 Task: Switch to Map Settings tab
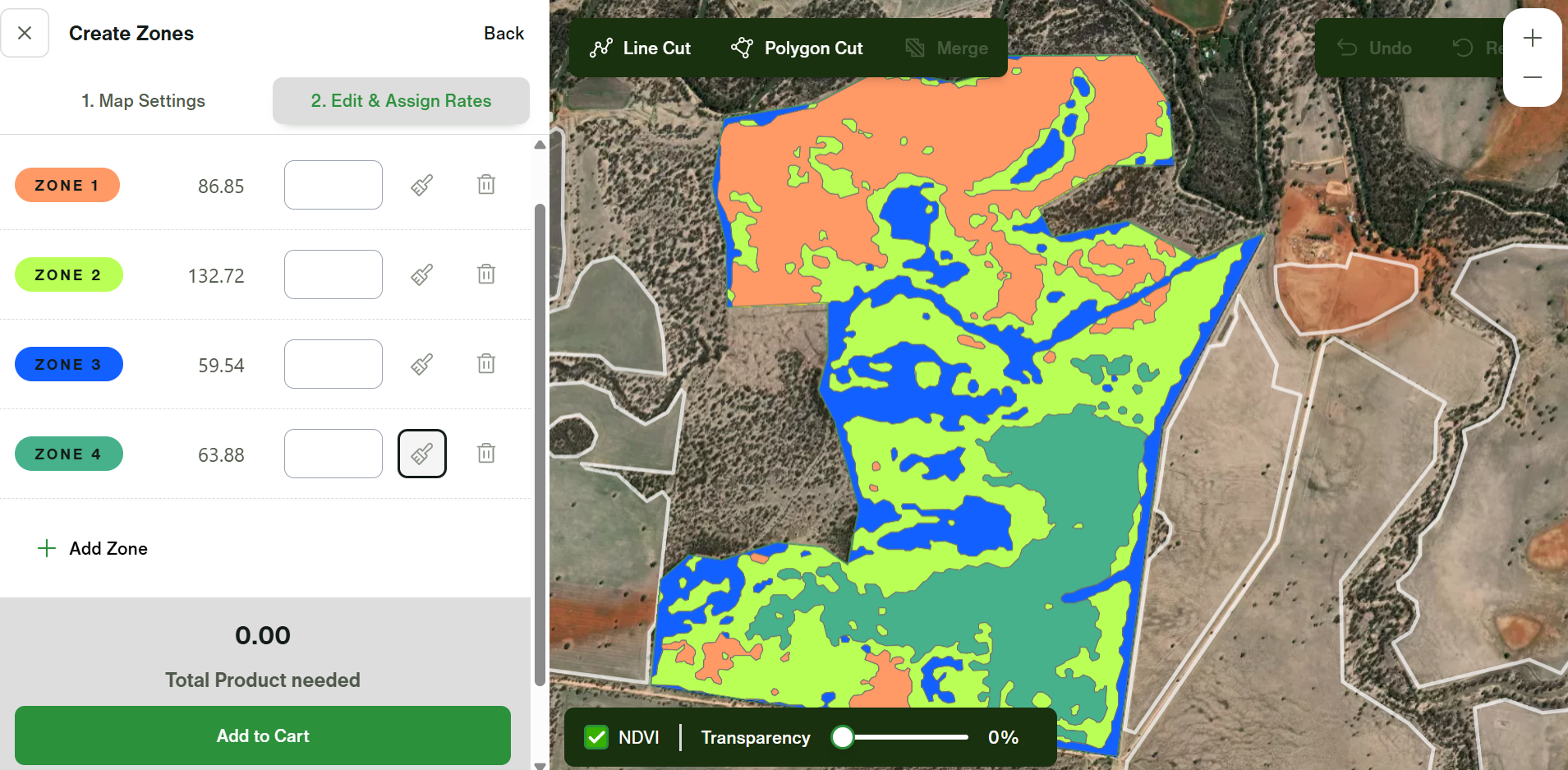tap(143, 101)
